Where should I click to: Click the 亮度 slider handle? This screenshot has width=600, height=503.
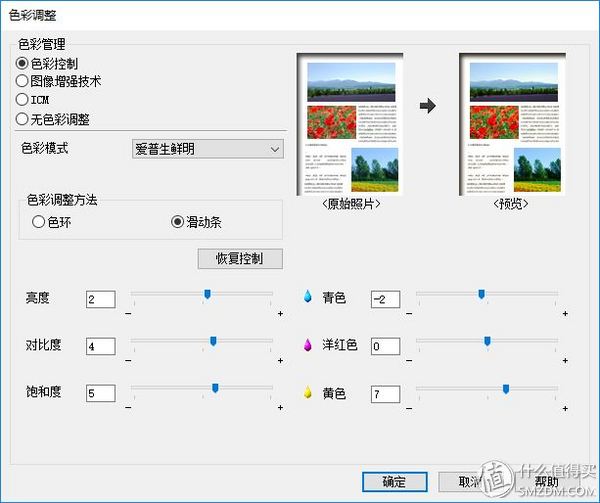pos(207,294)
